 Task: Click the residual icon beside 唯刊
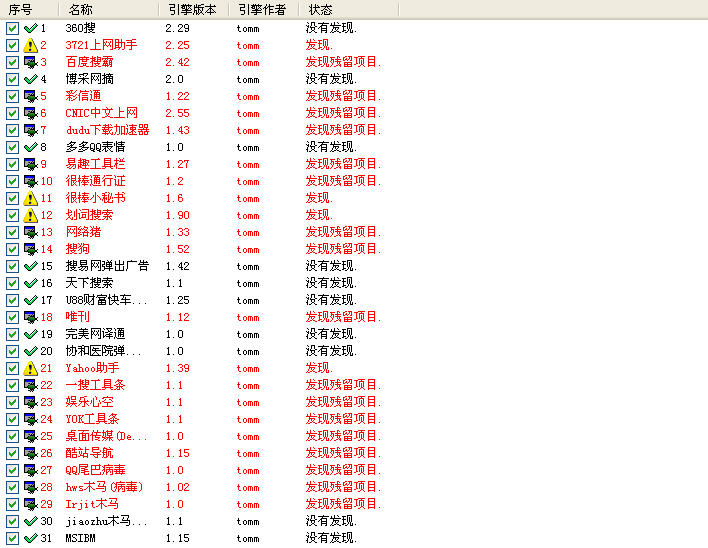(30, 317)
